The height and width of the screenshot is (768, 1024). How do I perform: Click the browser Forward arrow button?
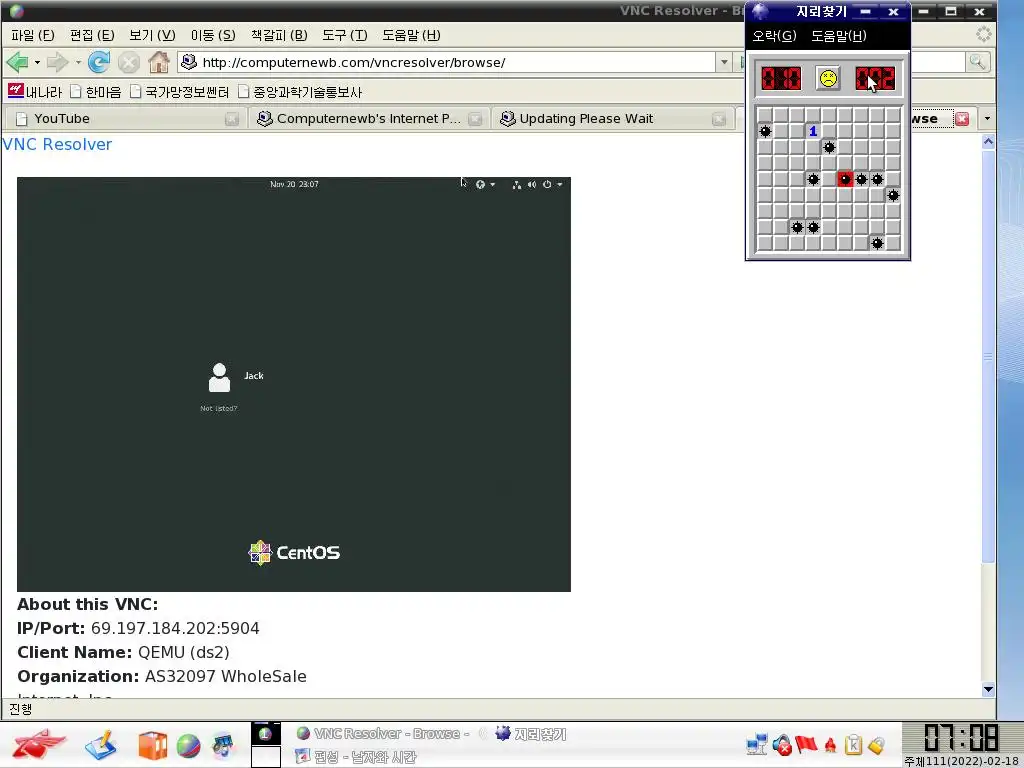pyautogui.click(x=57, y=63)
